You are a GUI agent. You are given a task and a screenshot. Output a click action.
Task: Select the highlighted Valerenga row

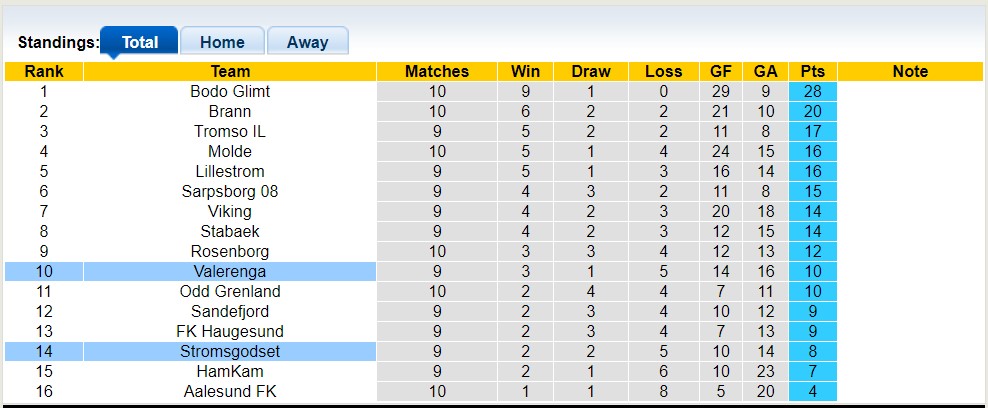[x=230, y=271]
